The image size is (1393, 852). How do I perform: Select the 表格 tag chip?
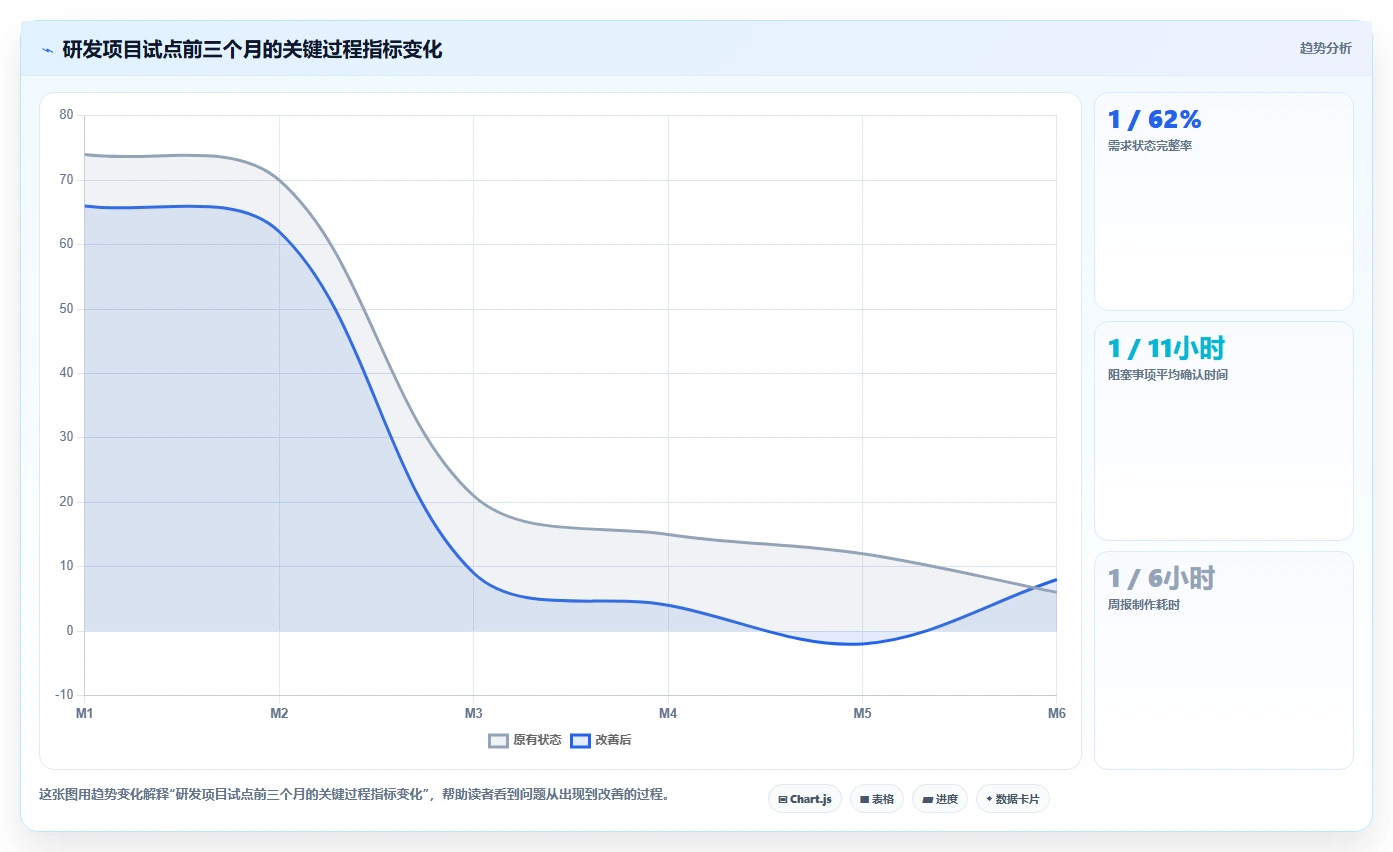[x=877, y=799]
